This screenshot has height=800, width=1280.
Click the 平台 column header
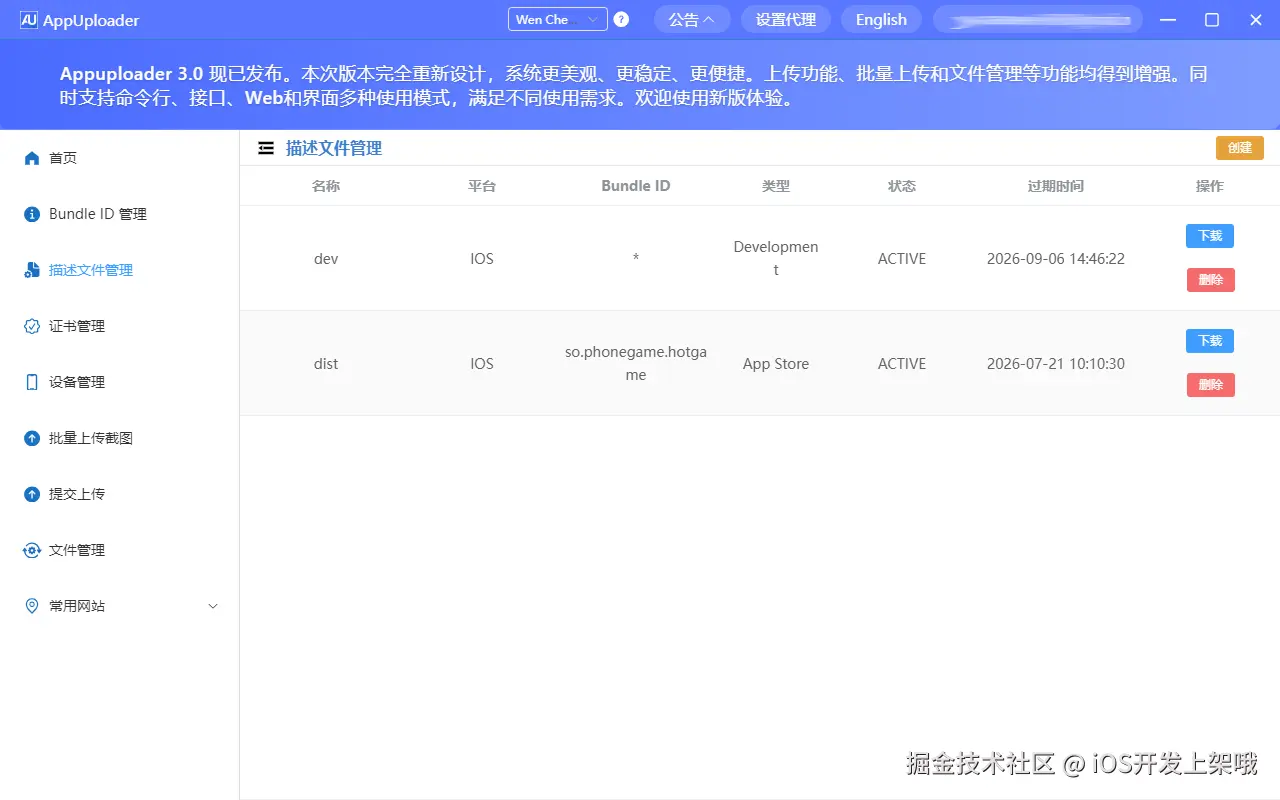[x=482, y=186]
